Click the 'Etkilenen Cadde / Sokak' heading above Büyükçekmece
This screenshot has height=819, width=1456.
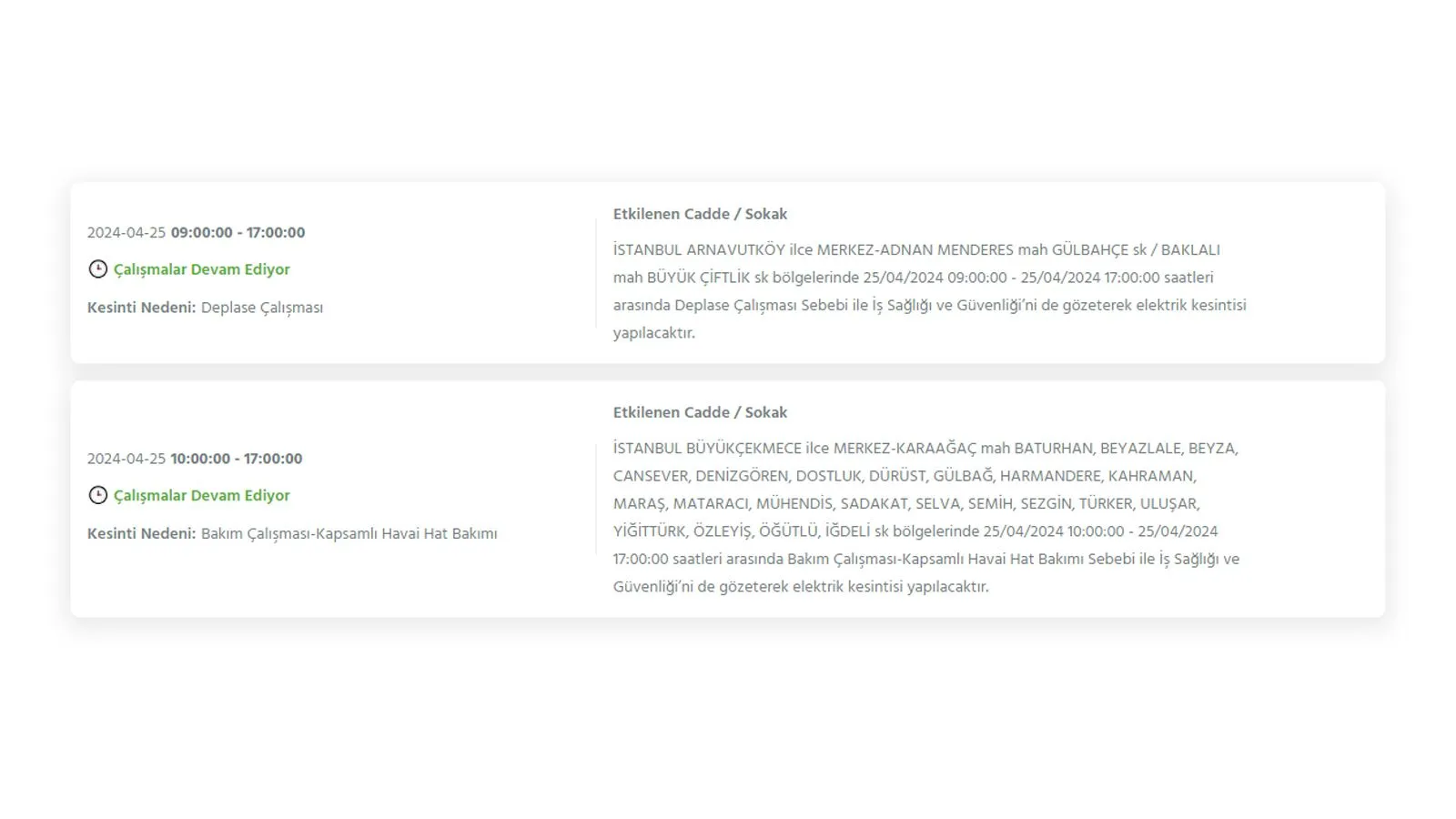(700, 412)
